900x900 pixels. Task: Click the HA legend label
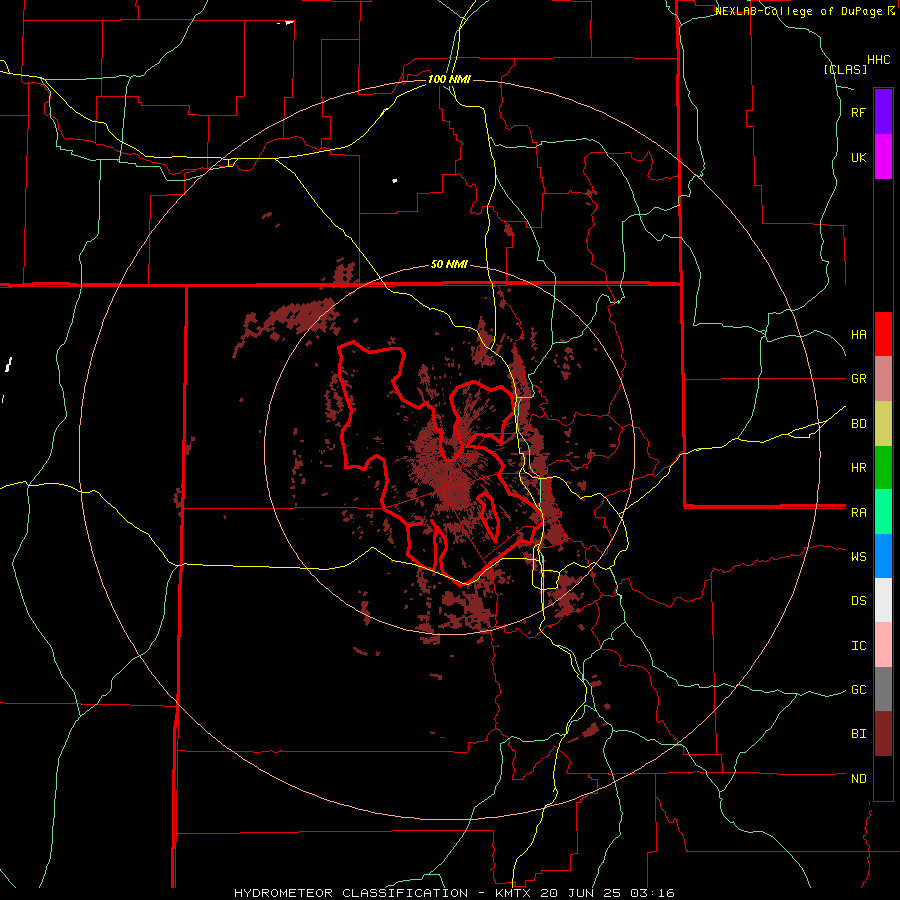859,335
